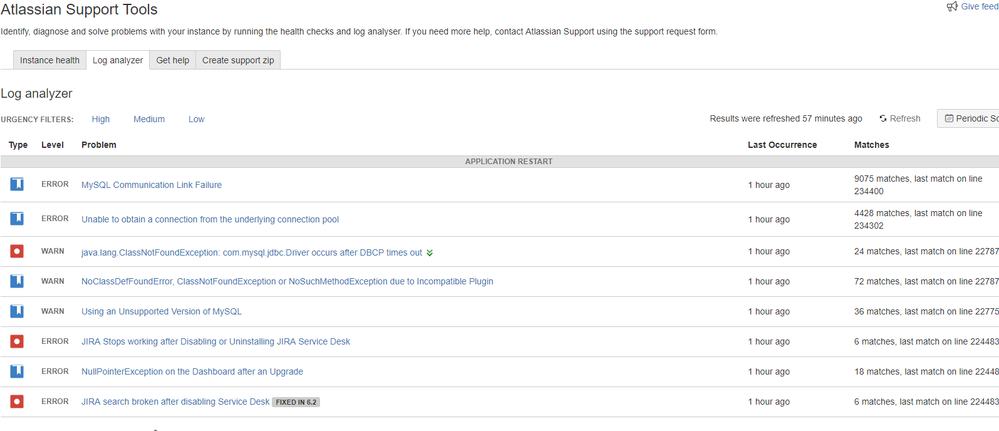Click the Type column header

tap(18, 145)
